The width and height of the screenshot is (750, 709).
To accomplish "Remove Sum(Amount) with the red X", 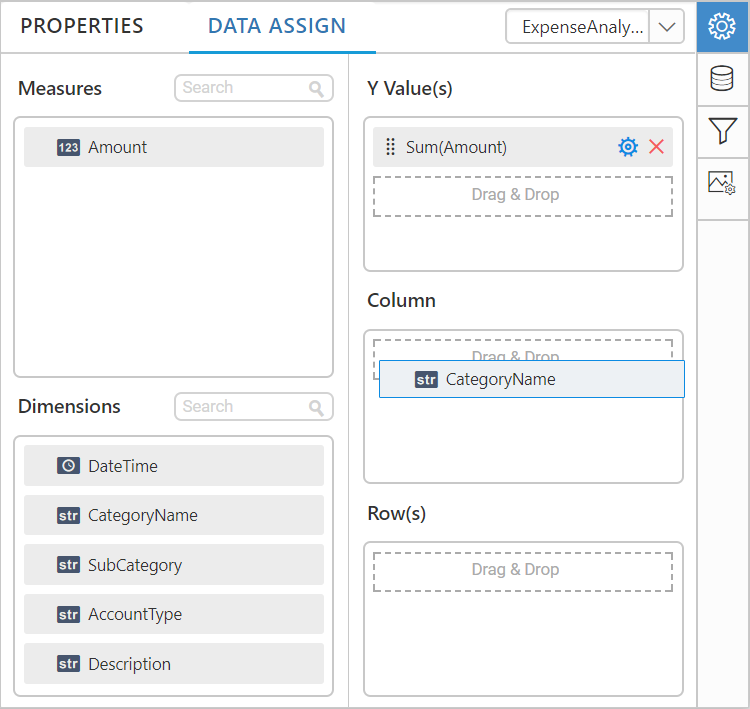I will [656, 147].
